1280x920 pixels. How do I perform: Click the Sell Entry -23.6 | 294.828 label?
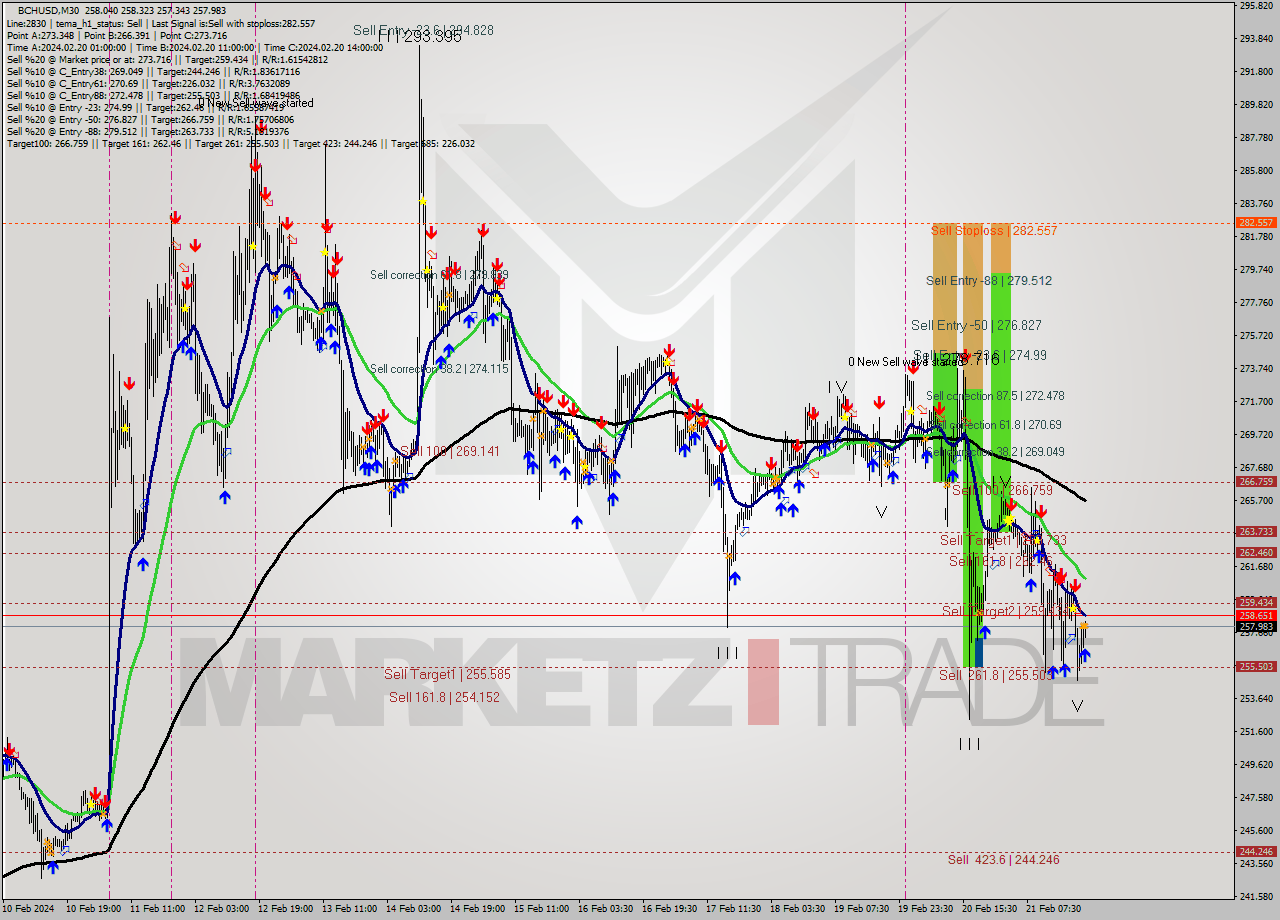(423, 30)
